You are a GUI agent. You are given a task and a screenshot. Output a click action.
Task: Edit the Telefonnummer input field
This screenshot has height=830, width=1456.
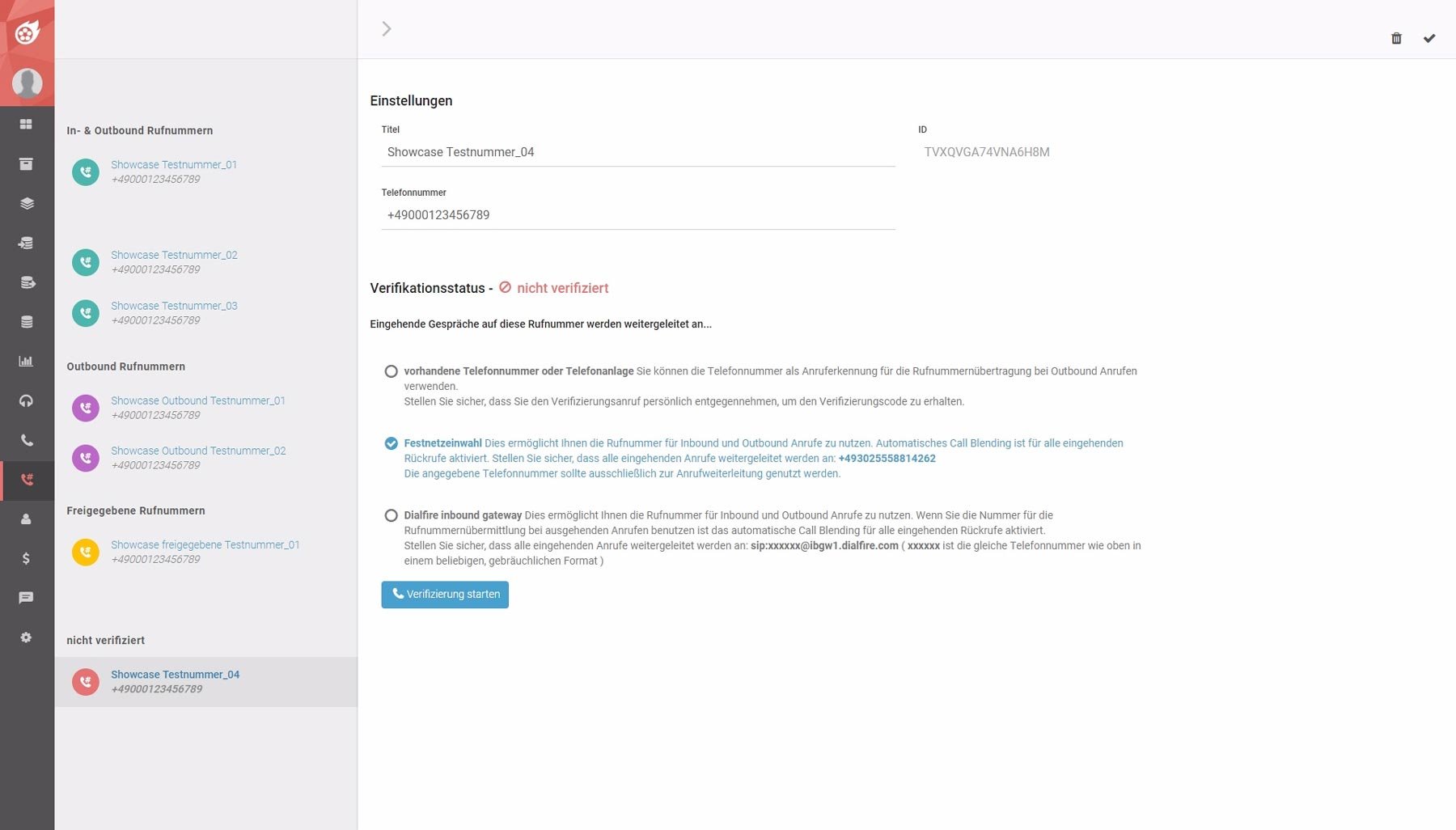tap(638, 215)
